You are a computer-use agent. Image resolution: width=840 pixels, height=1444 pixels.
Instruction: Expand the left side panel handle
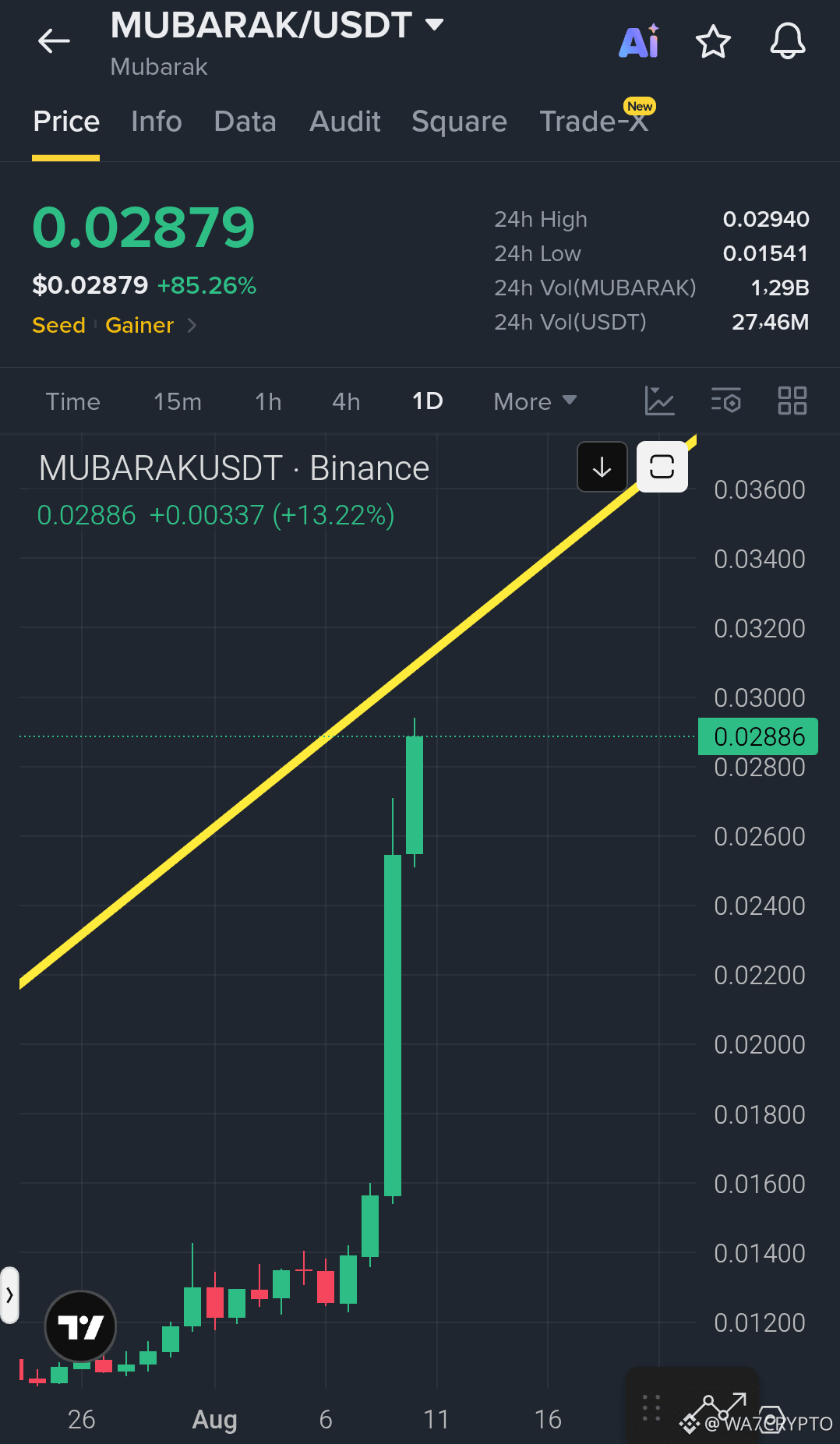[9, 1295]
